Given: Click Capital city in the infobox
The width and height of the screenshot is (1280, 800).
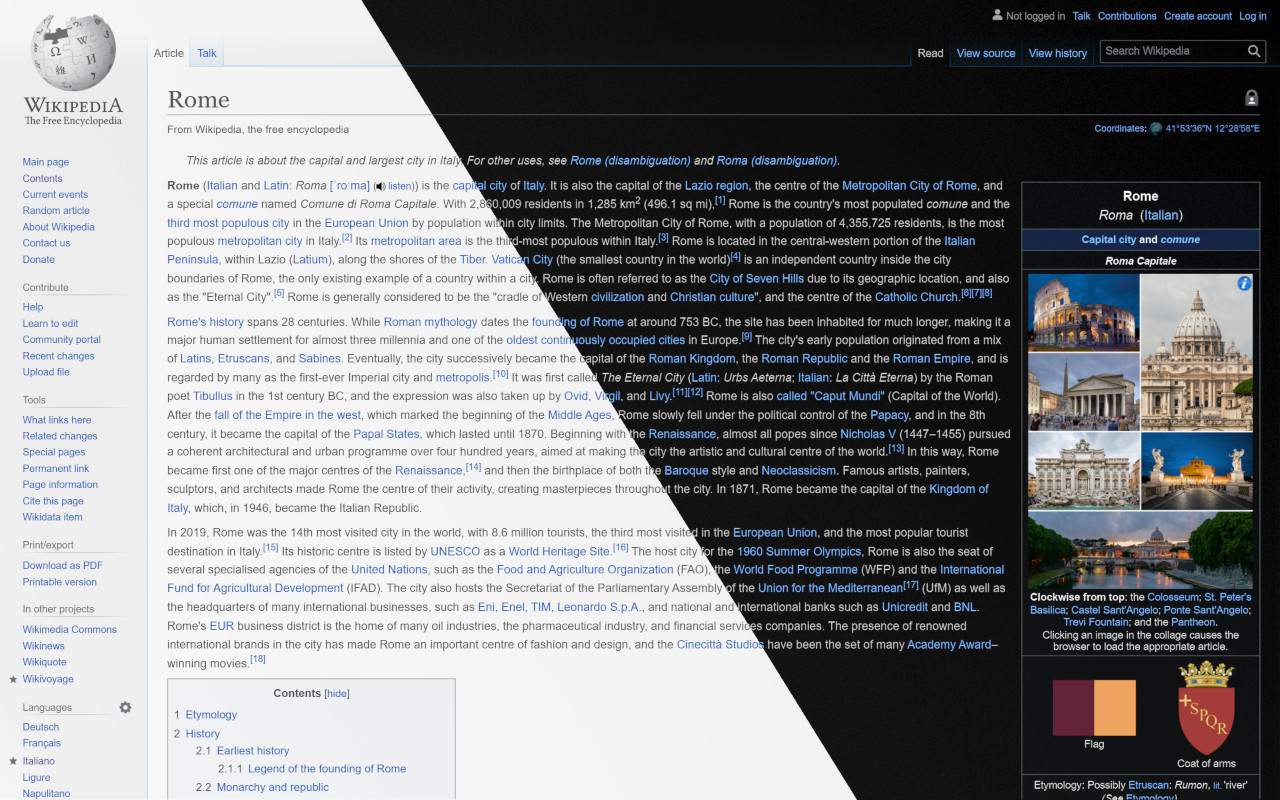Looking at the screenshot, I should pos(1109,240).
